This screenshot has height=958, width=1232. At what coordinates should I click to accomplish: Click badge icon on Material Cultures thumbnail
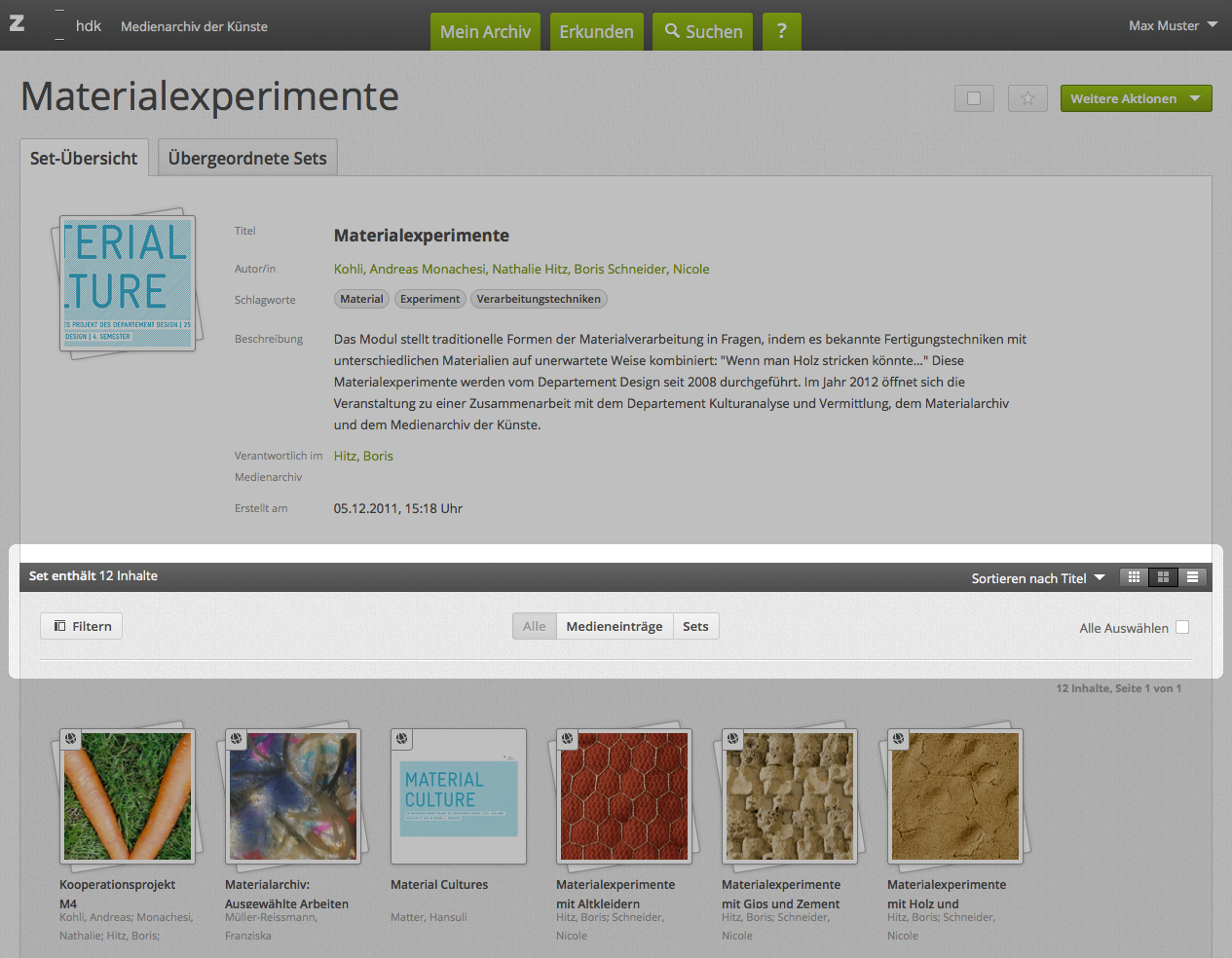(402, 740)
